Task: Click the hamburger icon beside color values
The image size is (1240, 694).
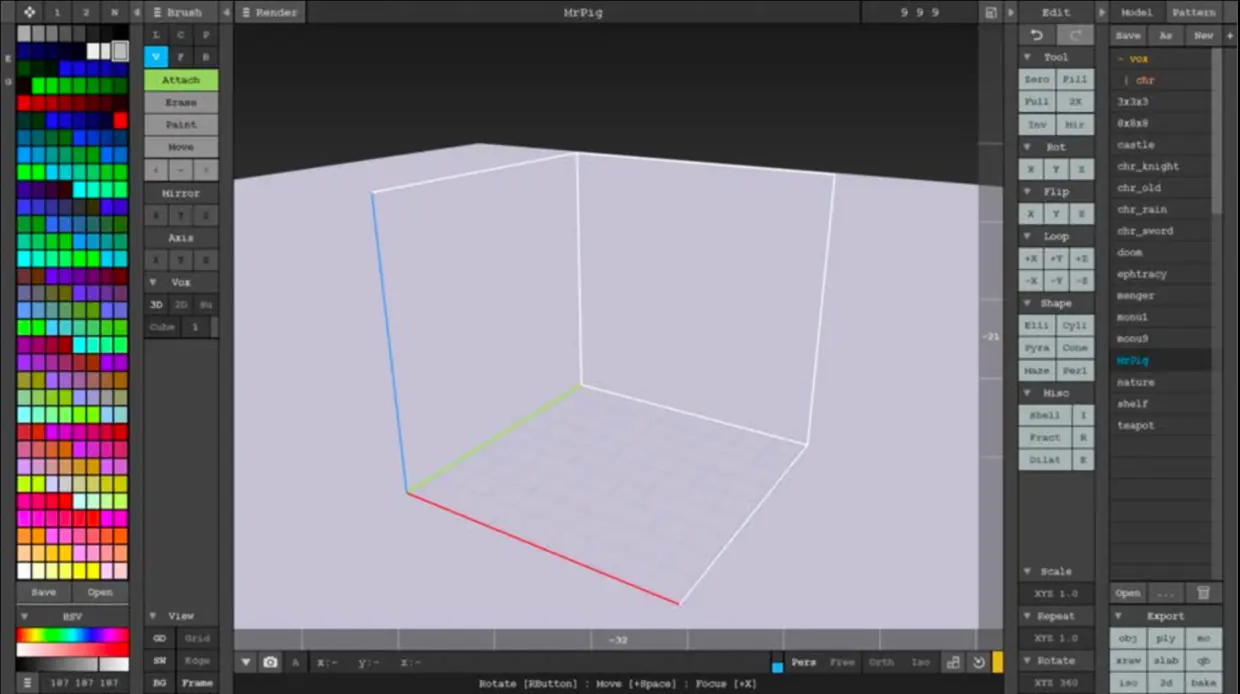Action: coord(29,683)
